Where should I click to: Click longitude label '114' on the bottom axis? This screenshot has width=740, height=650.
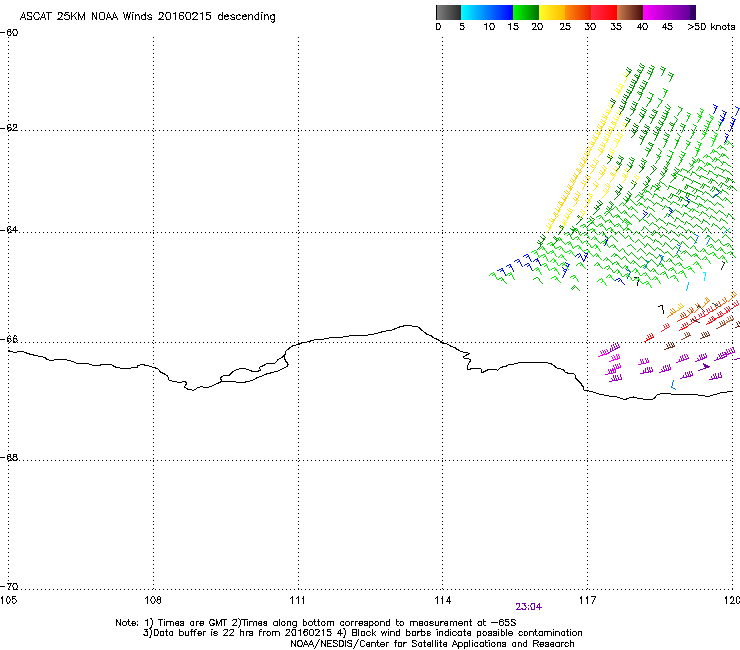coord(443,600)
